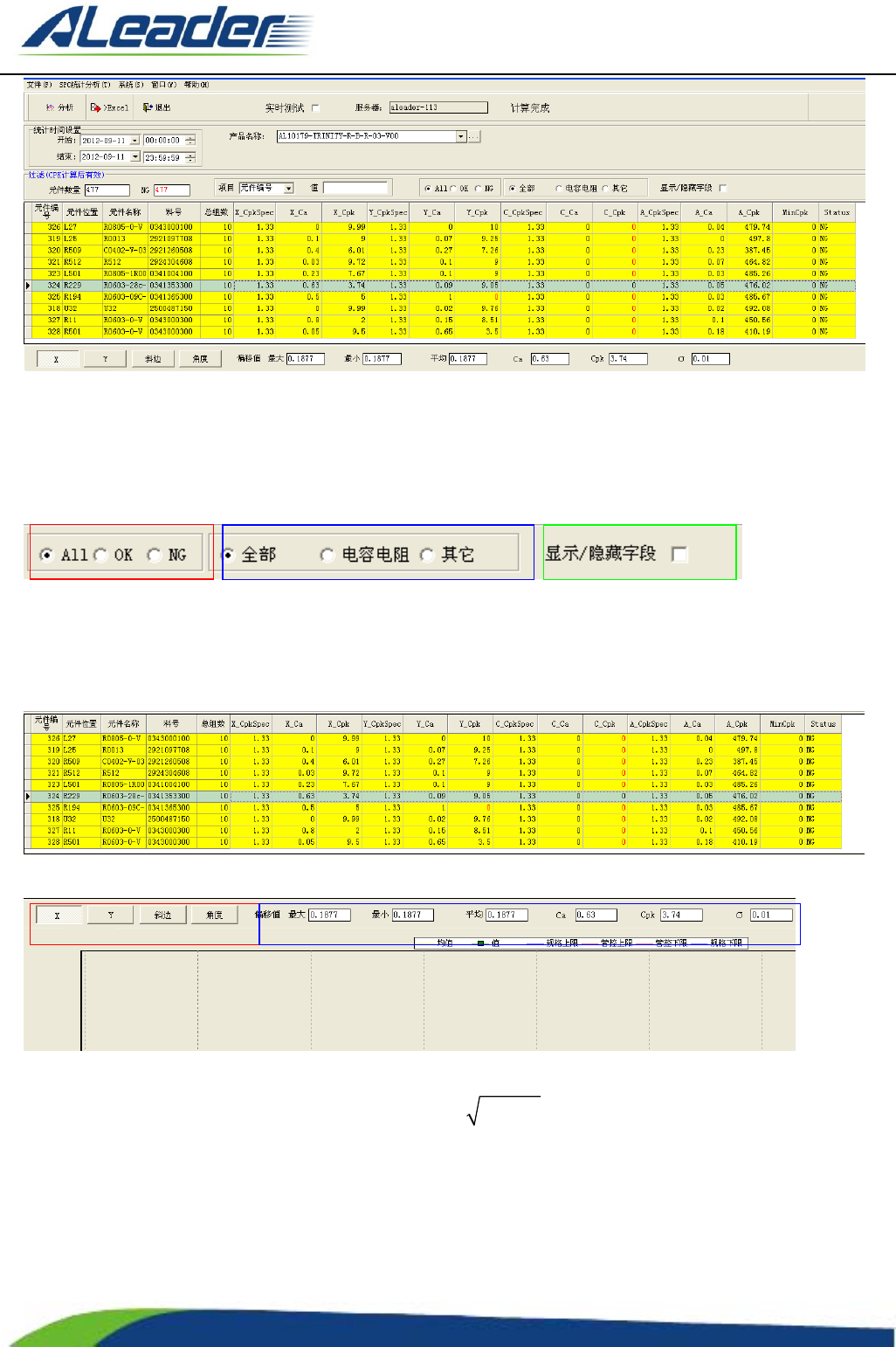The height and width of the screenshot is (1347, 896).
Task: Click the 角度 button below the full window table
Action: click(x=200, y=359)
